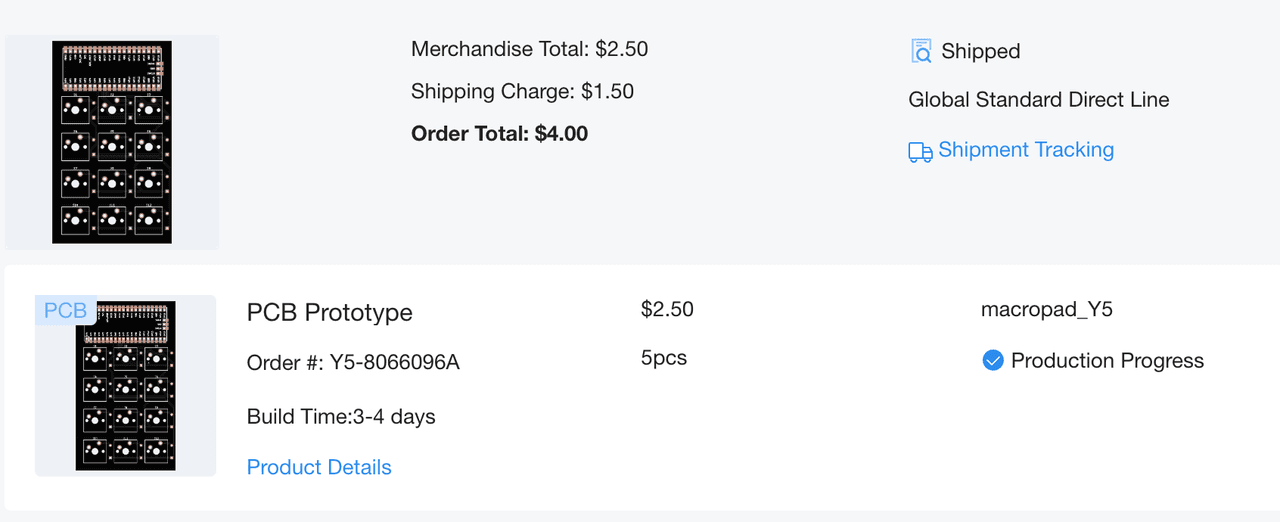Click the Build Time 3-4 days text

(x=341, y=416)
